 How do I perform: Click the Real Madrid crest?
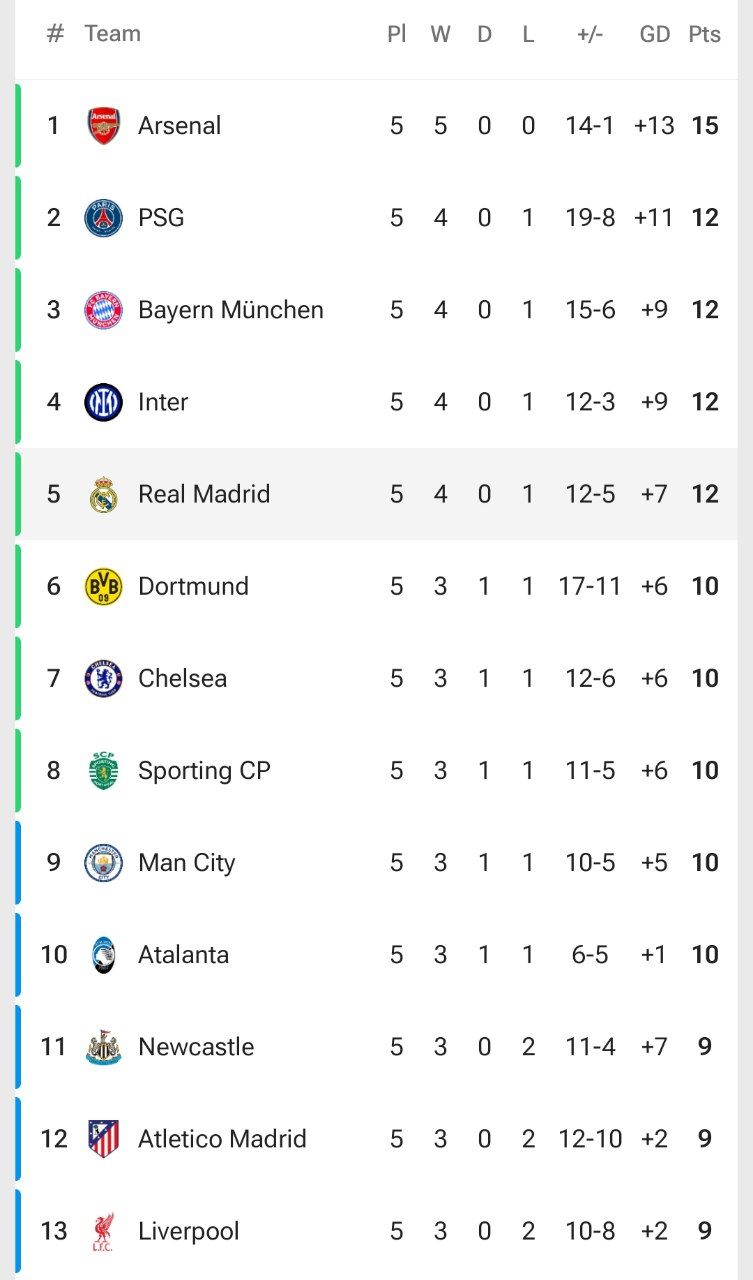tap(104, 494)
